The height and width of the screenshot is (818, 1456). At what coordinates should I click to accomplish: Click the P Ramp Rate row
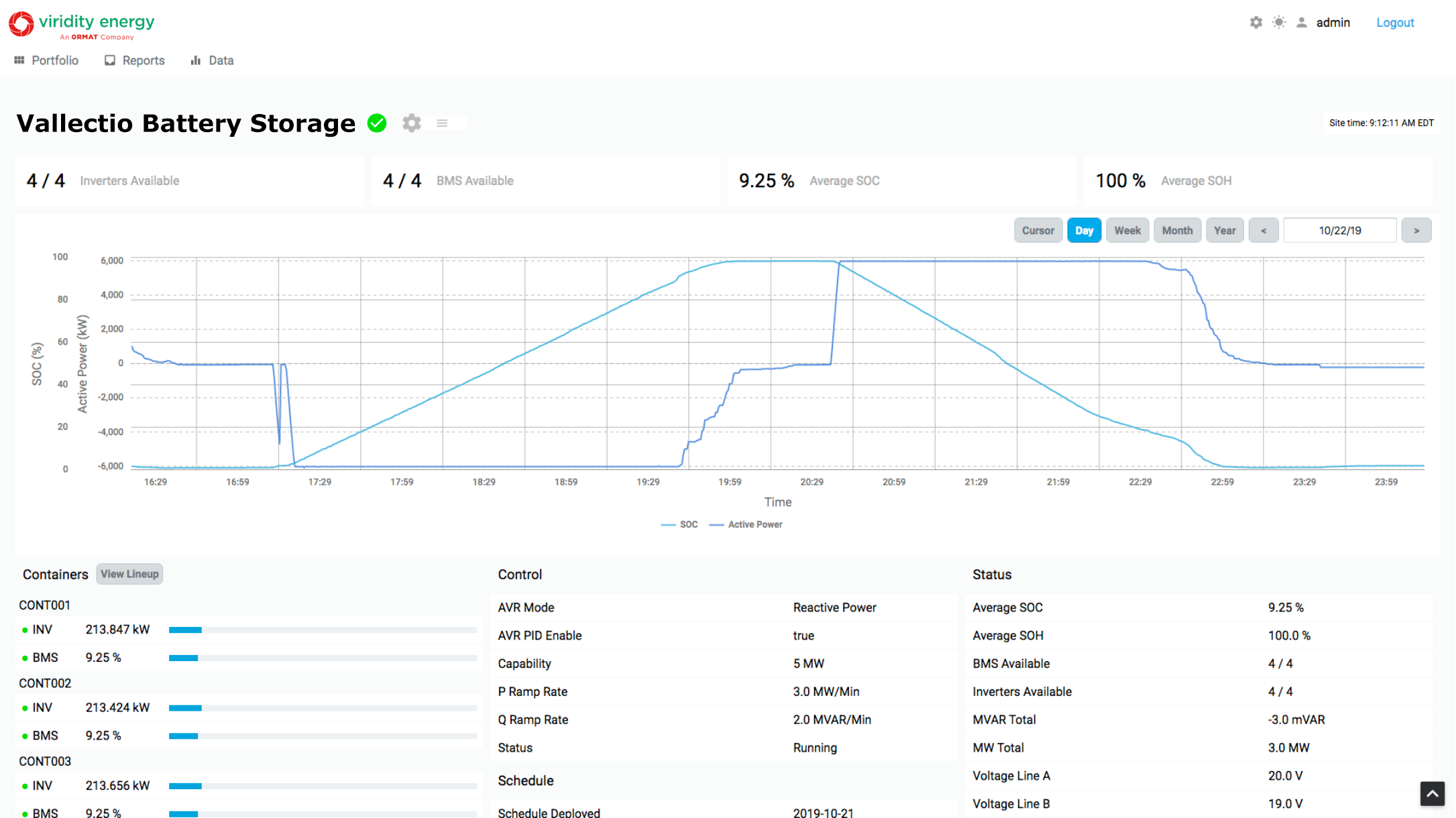pos(724,691)
